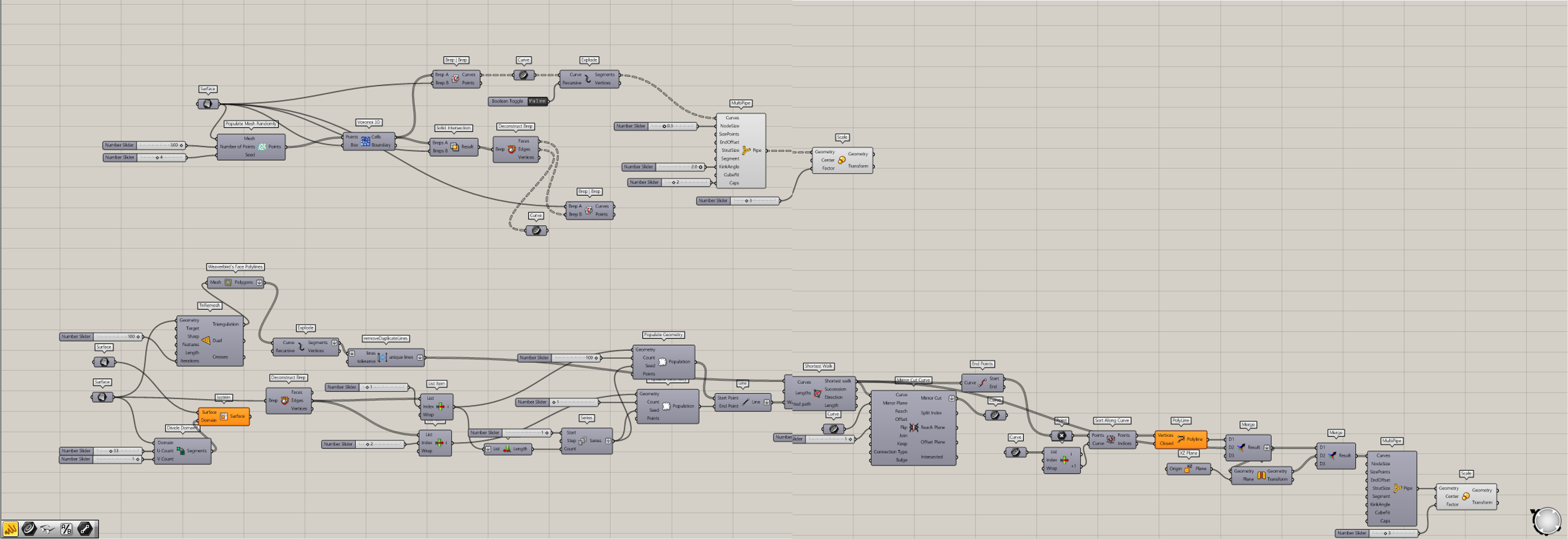Viewport: 1568px width, 539px height.
Task: Click the Divide Domain component icon
Action: (x=180, y=451)
